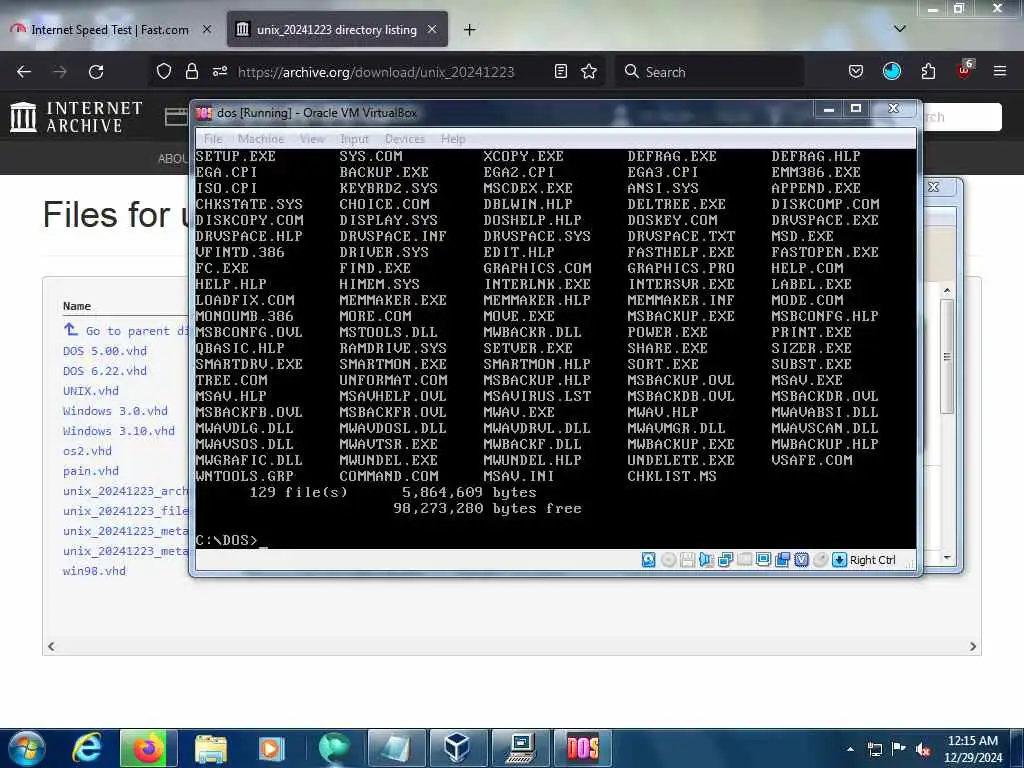Click the hard disk activity status icon
The image size is (1024, 768).
click(648, 560)
